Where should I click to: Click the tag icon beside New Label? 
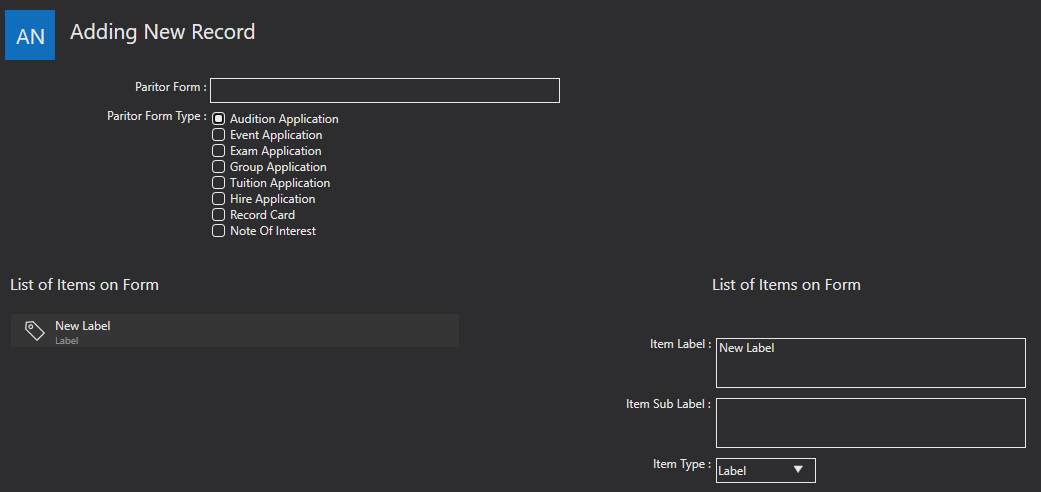(x=35, y=331)
